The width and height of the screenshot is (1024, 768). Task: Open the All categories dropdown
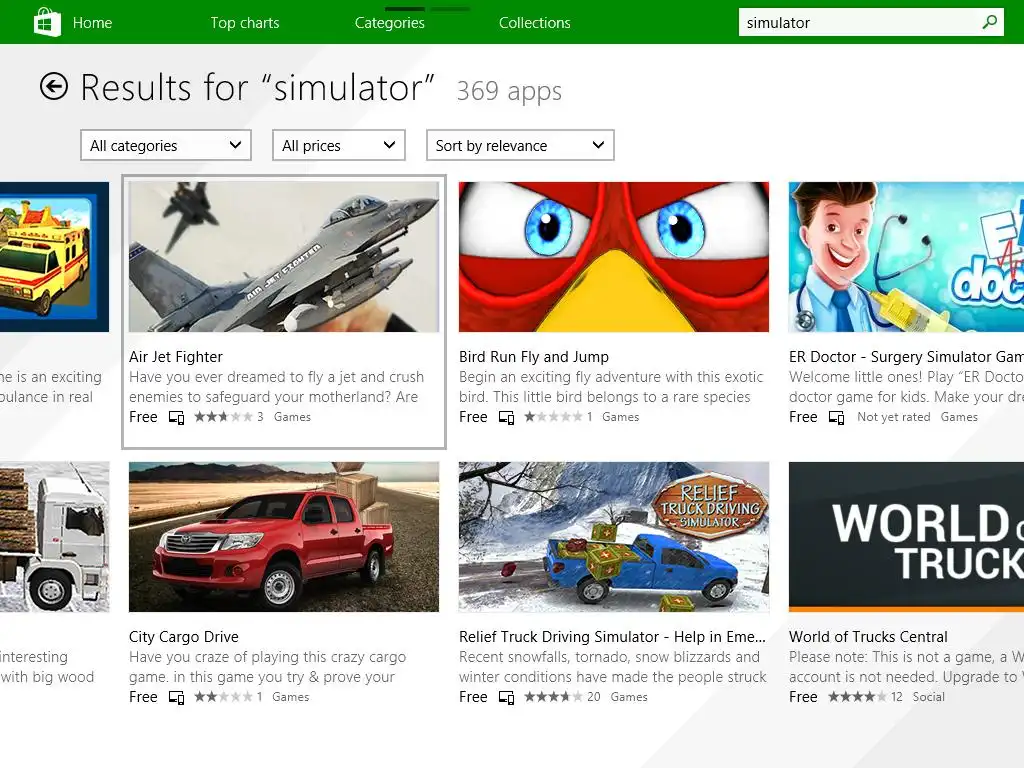(166, 145)
